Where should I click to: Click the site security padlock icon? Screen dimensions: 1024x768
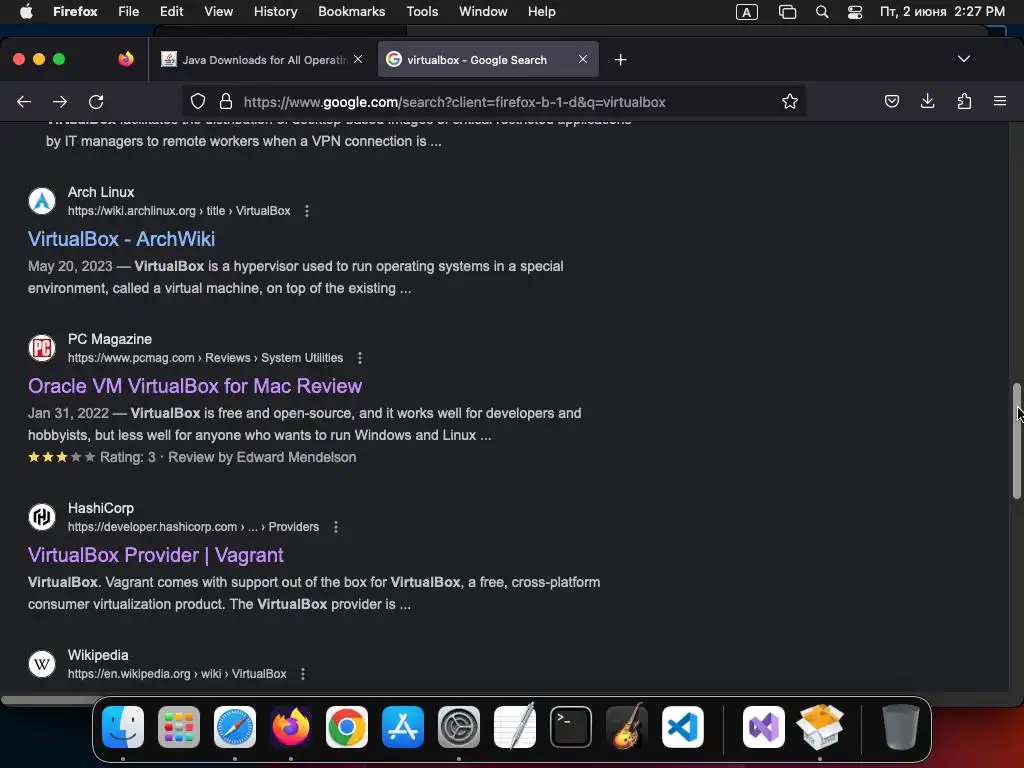226,101
